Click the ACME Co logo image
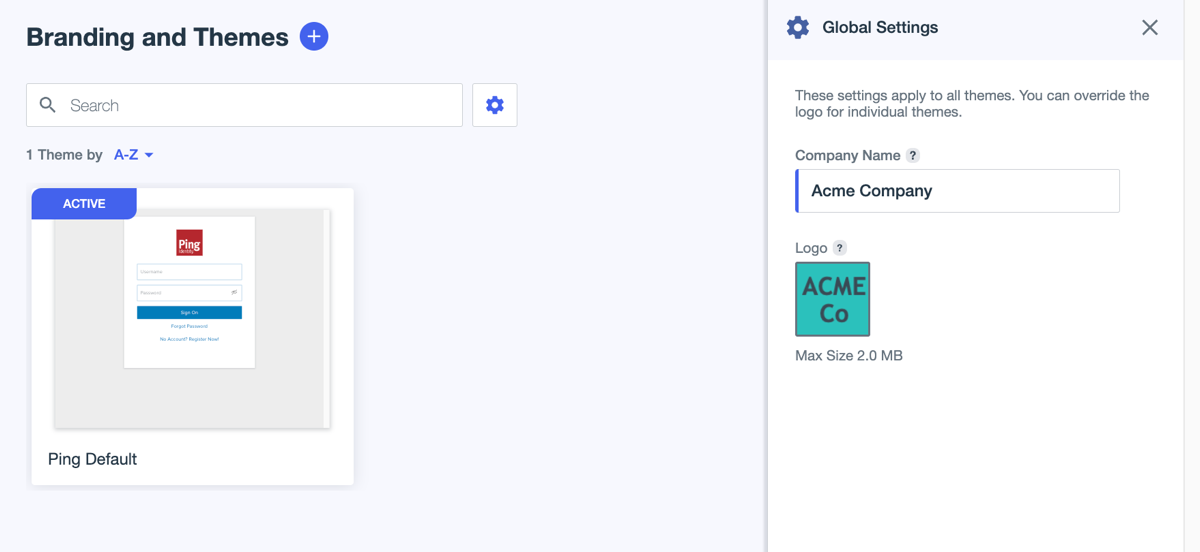 [832, 299]
